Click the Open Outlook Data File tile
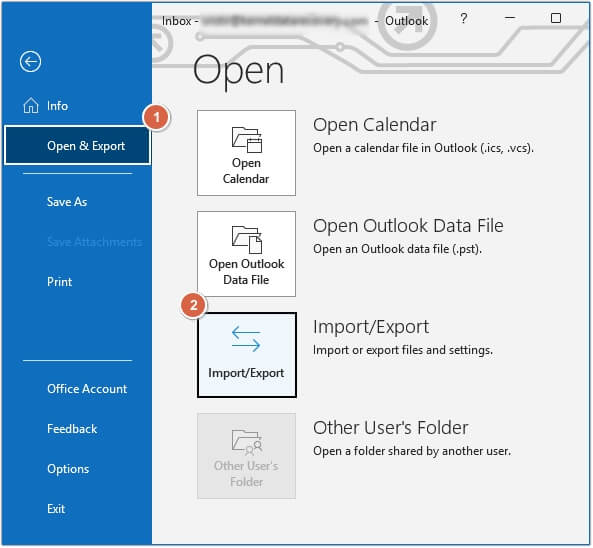The width and height of the screenshot is (593, 548). pyautogui.click(x=246, y=254)
